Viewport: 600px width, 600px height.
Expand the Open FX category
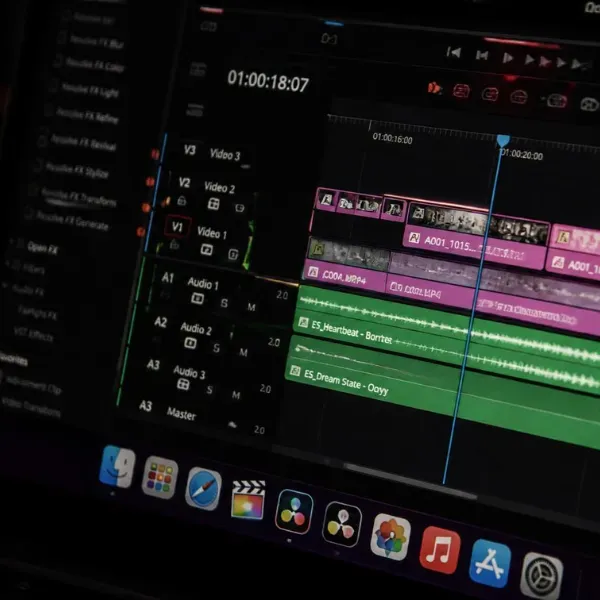pos(42,249)
